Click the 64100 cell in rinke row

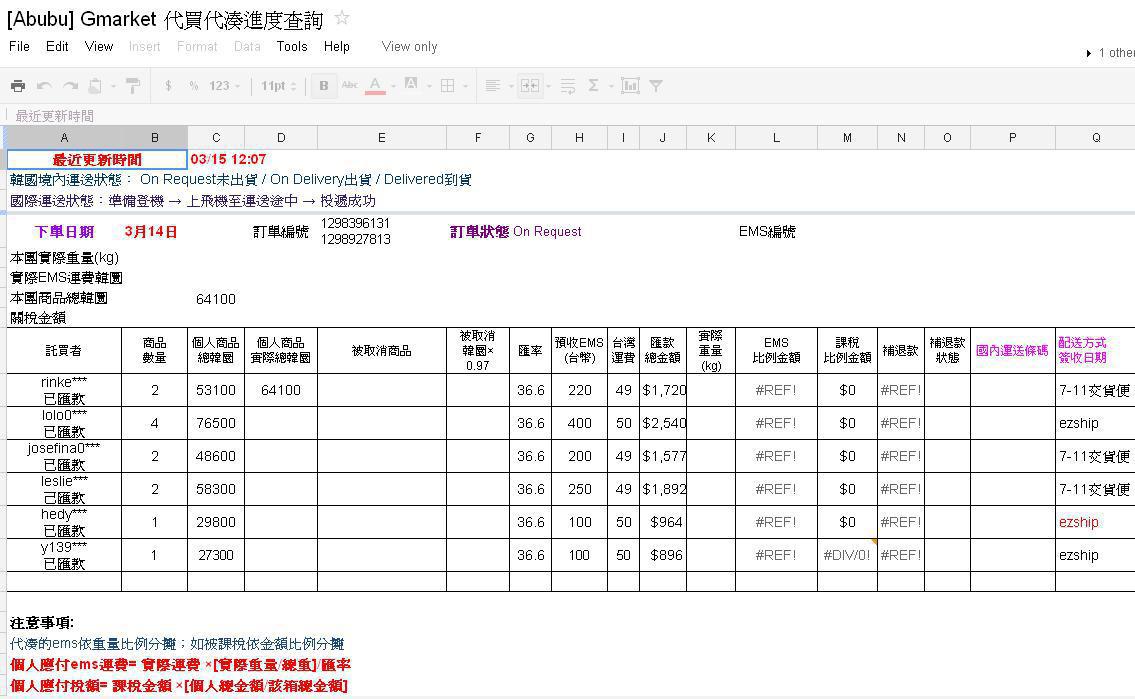click(x=281, y=390)
